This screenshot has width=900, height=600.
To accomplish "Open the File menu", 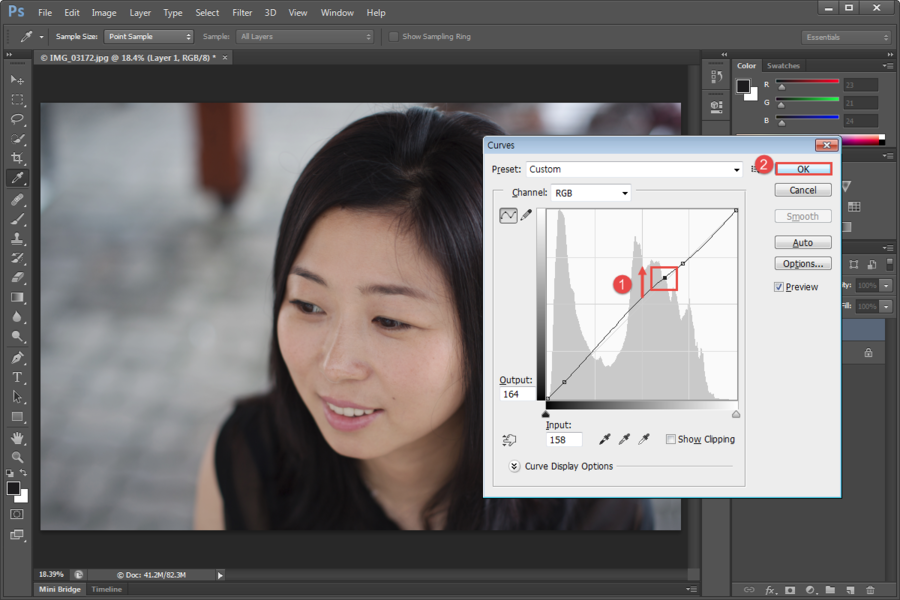I will 45,13.
